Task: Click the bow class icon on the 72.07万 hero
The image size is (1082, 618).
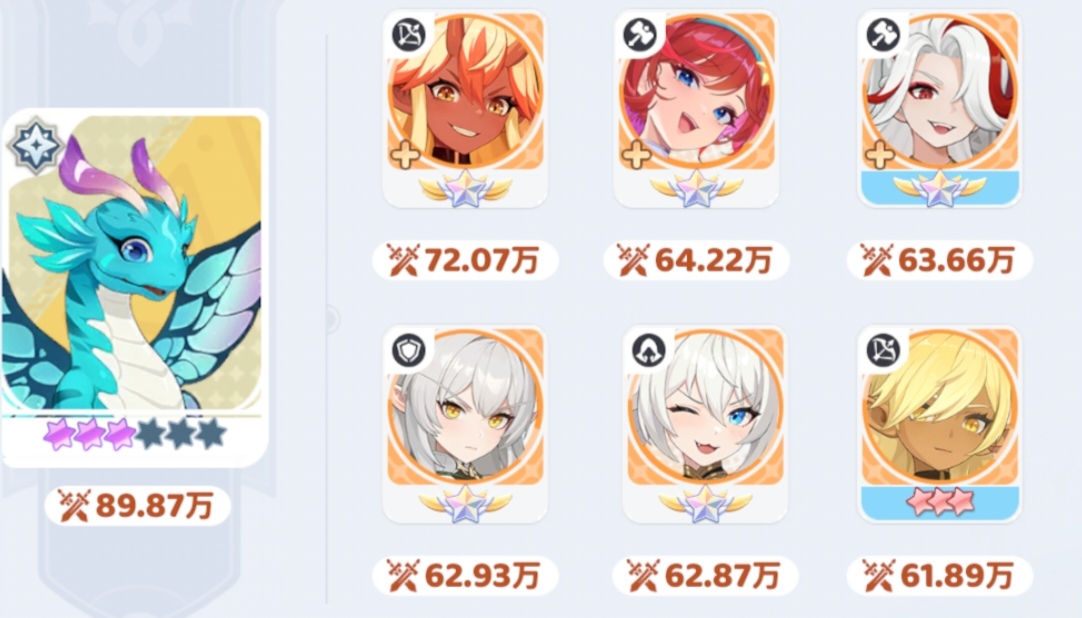Action: pyautogui.click(x=409, y=35)
